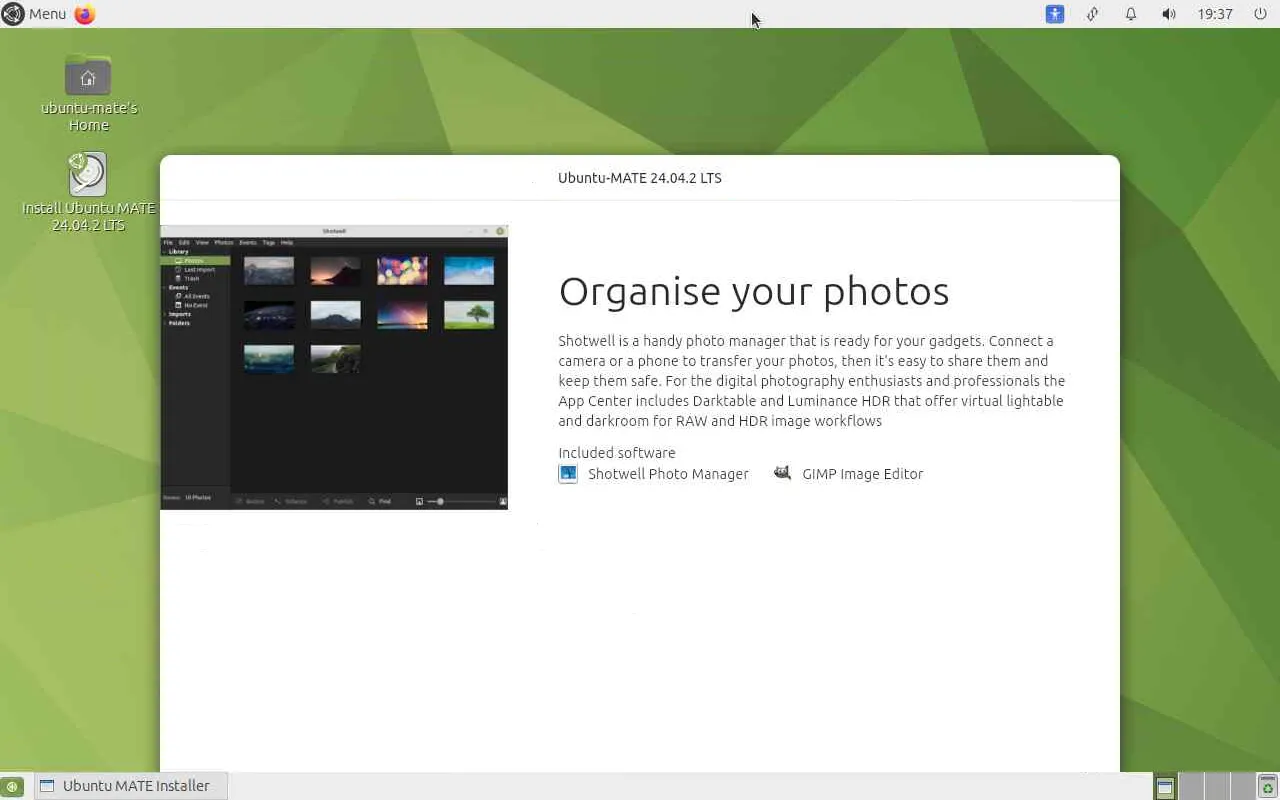
Task: Open the calendar from the 19:37 clock
Action: coord(1215,14)
